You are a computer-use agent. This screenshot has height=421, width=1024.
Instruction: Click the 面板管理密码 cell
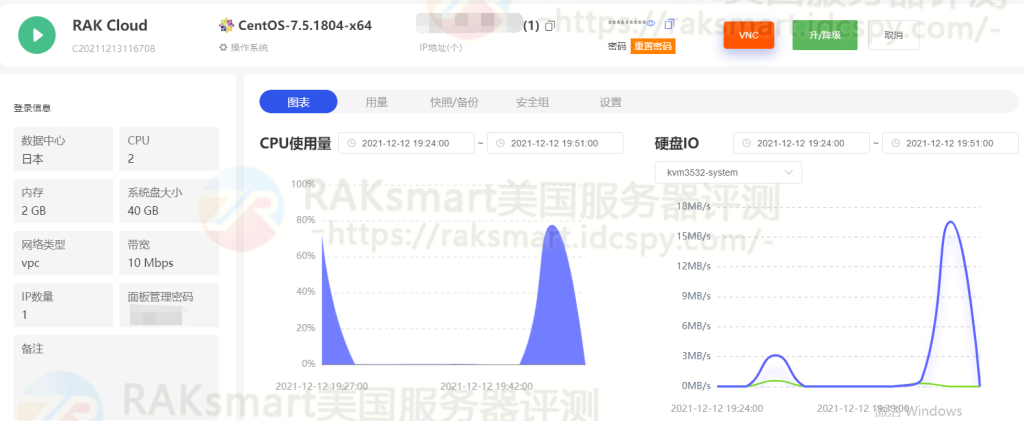169,305
